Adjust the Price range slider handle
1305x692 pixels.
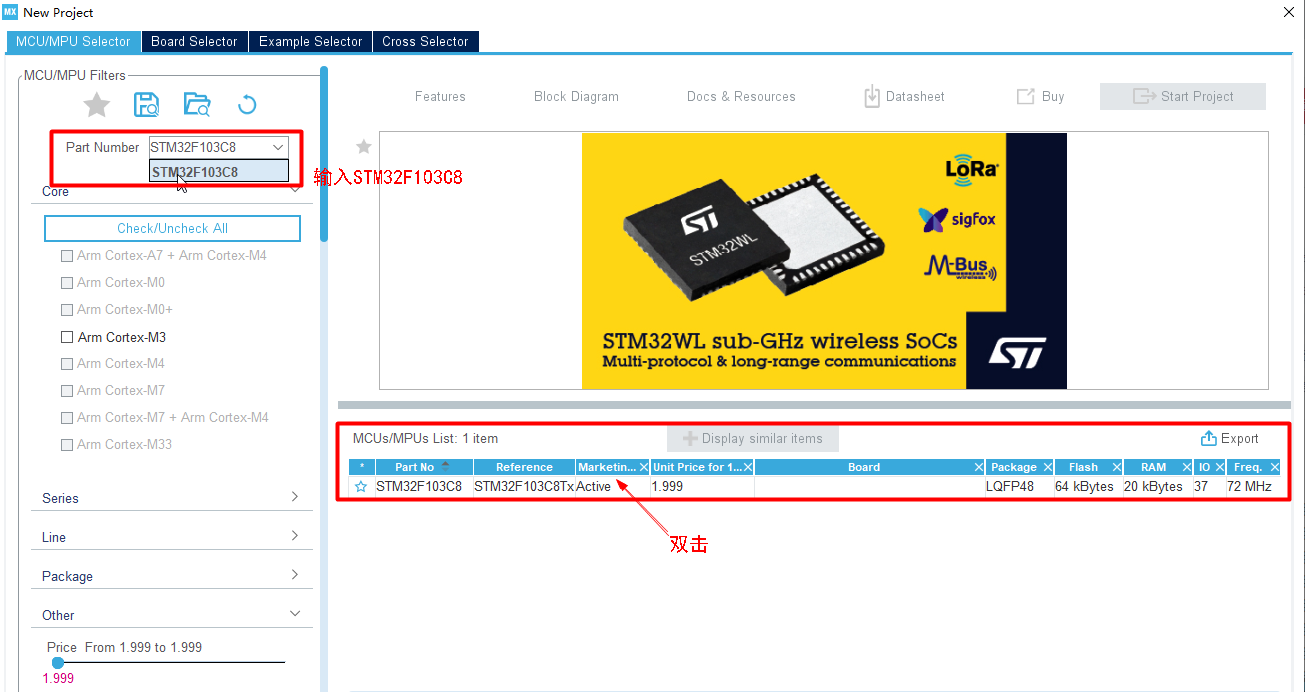(x=58, y=662)
